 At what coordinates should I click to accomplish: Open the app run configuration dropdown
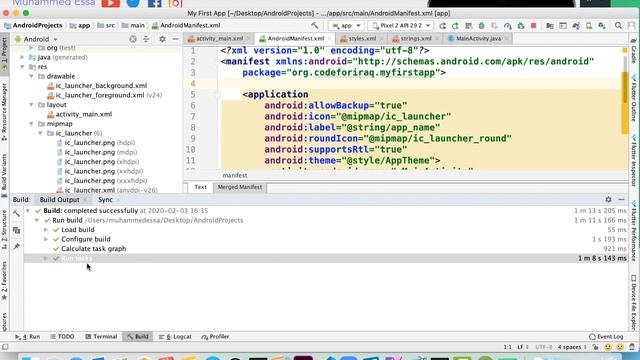click(346, 25)
